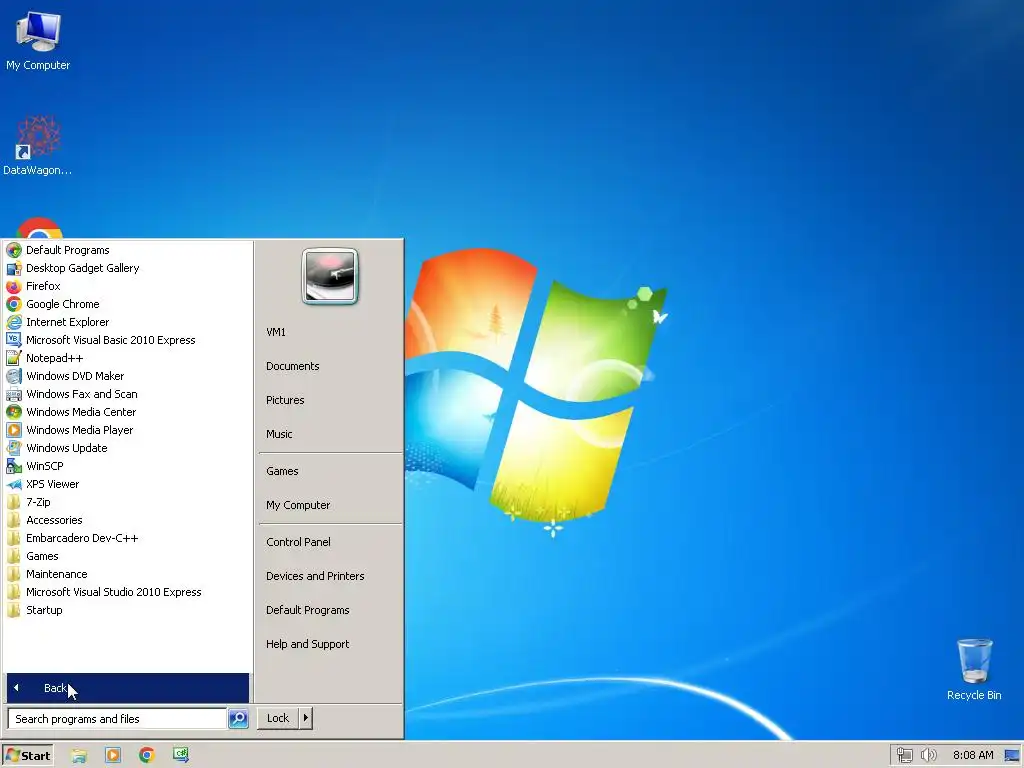Open Windows Explorer taskbar icon
The image size is (1024, 768).
tap(79, 756)
